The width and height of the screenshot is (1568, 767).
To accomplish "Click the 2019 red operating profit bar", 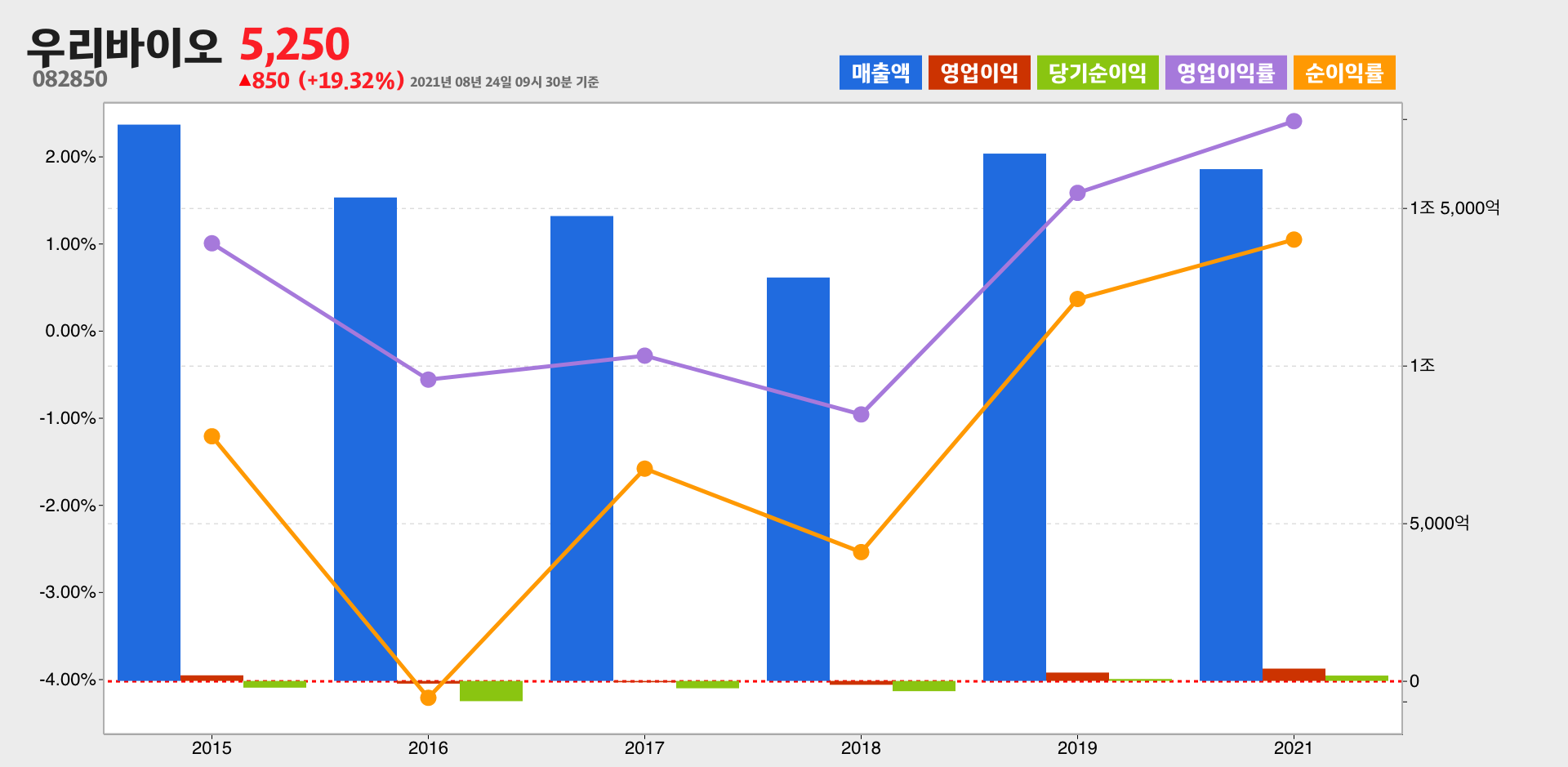I will coord(1077,676).
